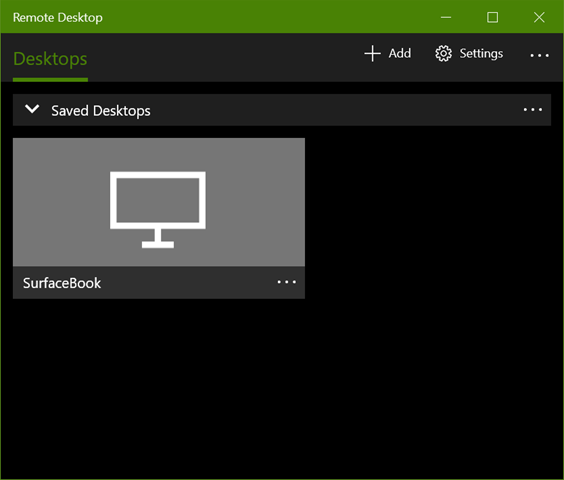Click the SurfaceBook name label
The image size is (564, 480).
pos(62,283)
